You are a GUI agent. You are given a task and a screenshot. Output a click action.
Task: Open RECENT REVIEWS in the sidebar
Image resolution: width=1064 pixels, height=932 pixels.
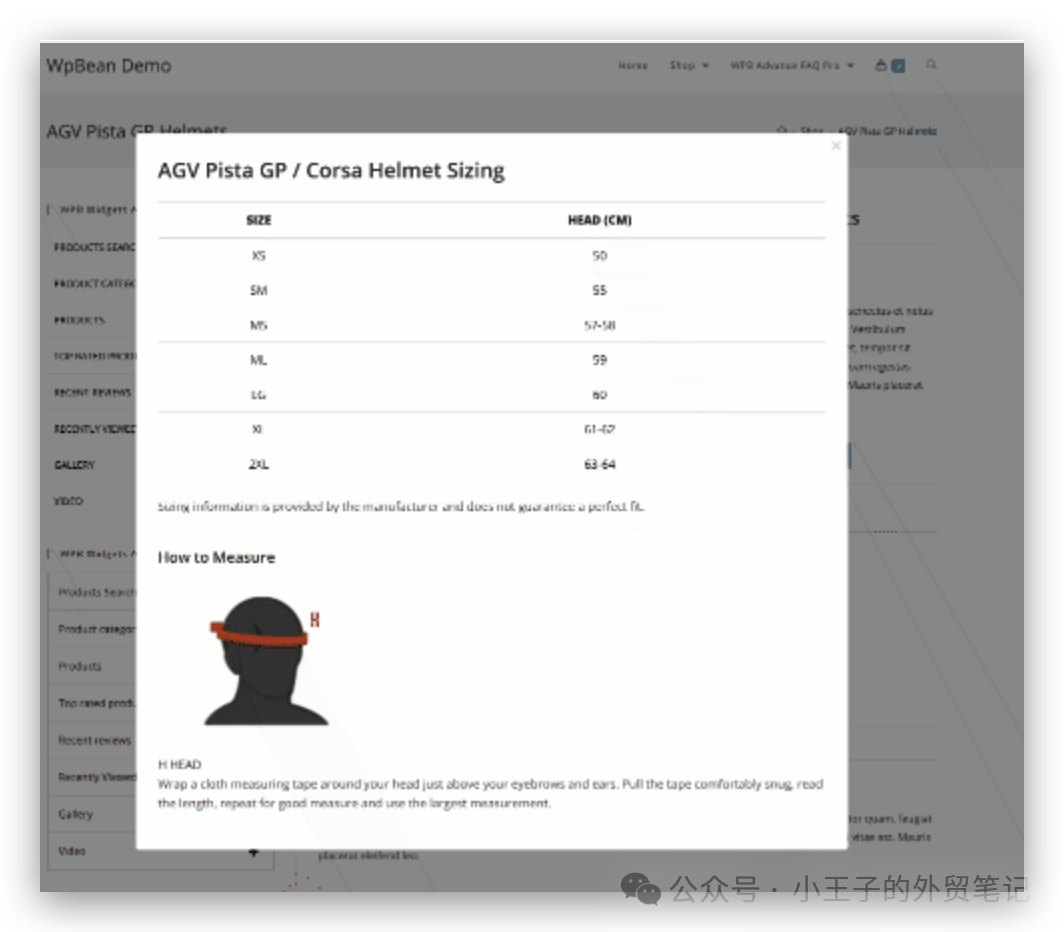pos(93,392)
